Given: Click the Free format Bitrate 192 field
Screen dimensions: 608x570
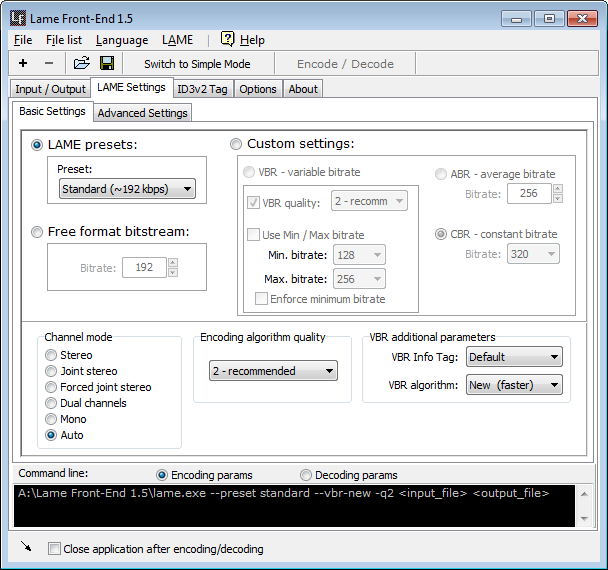Looking at the screenshot, I should 144,267.
